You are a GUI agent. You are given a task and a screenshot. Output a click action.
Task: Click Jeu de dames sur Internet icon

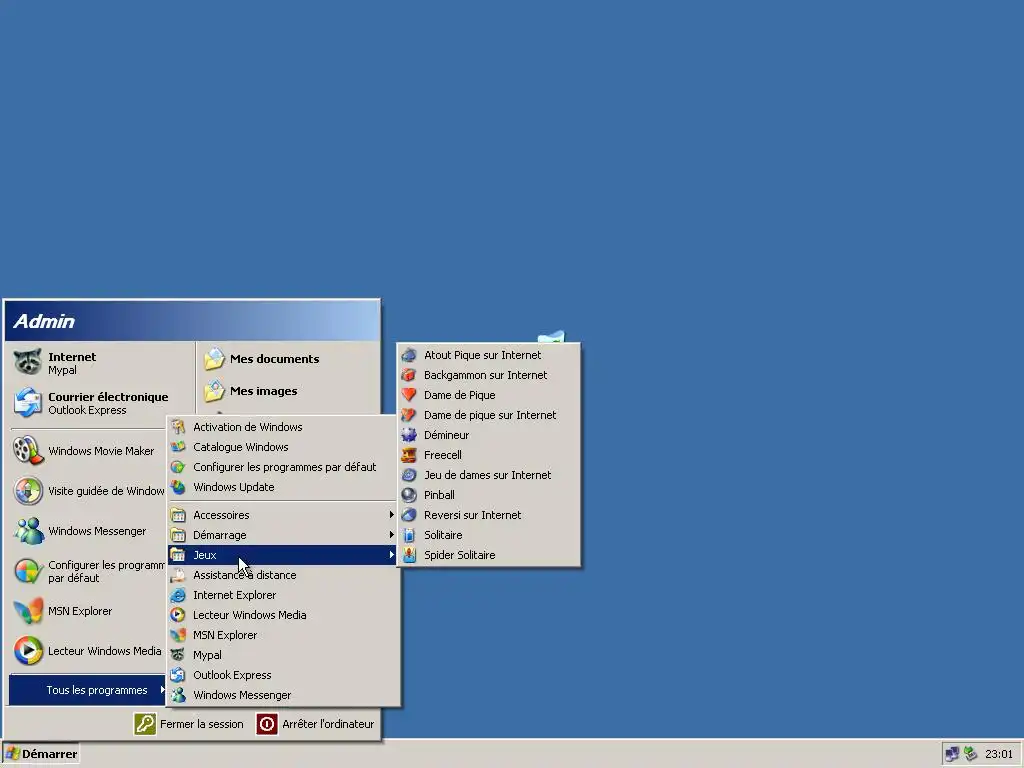(x=409, y=475)
